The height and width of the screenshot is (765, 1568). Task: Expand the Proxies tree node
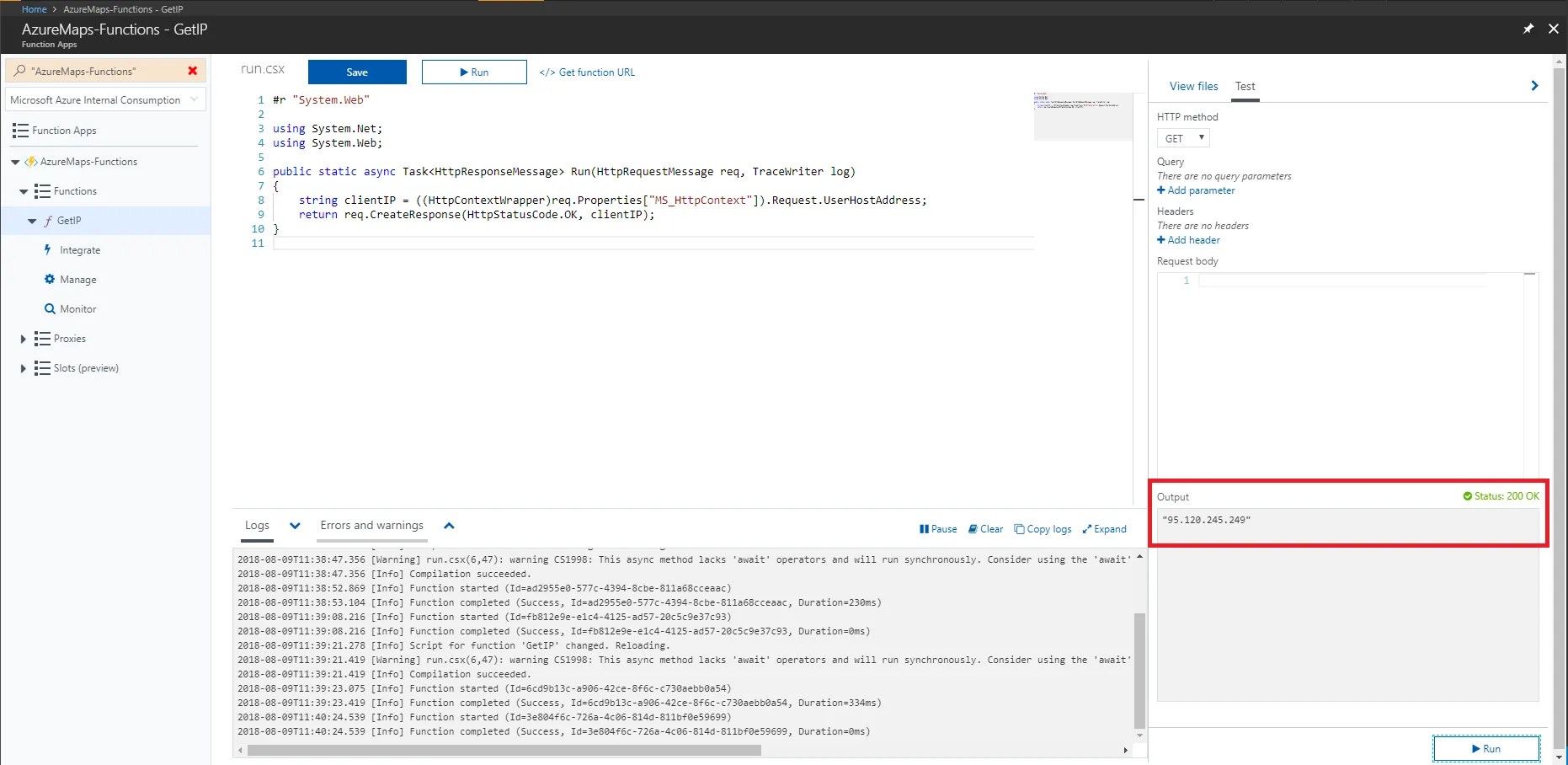[23, 339]
